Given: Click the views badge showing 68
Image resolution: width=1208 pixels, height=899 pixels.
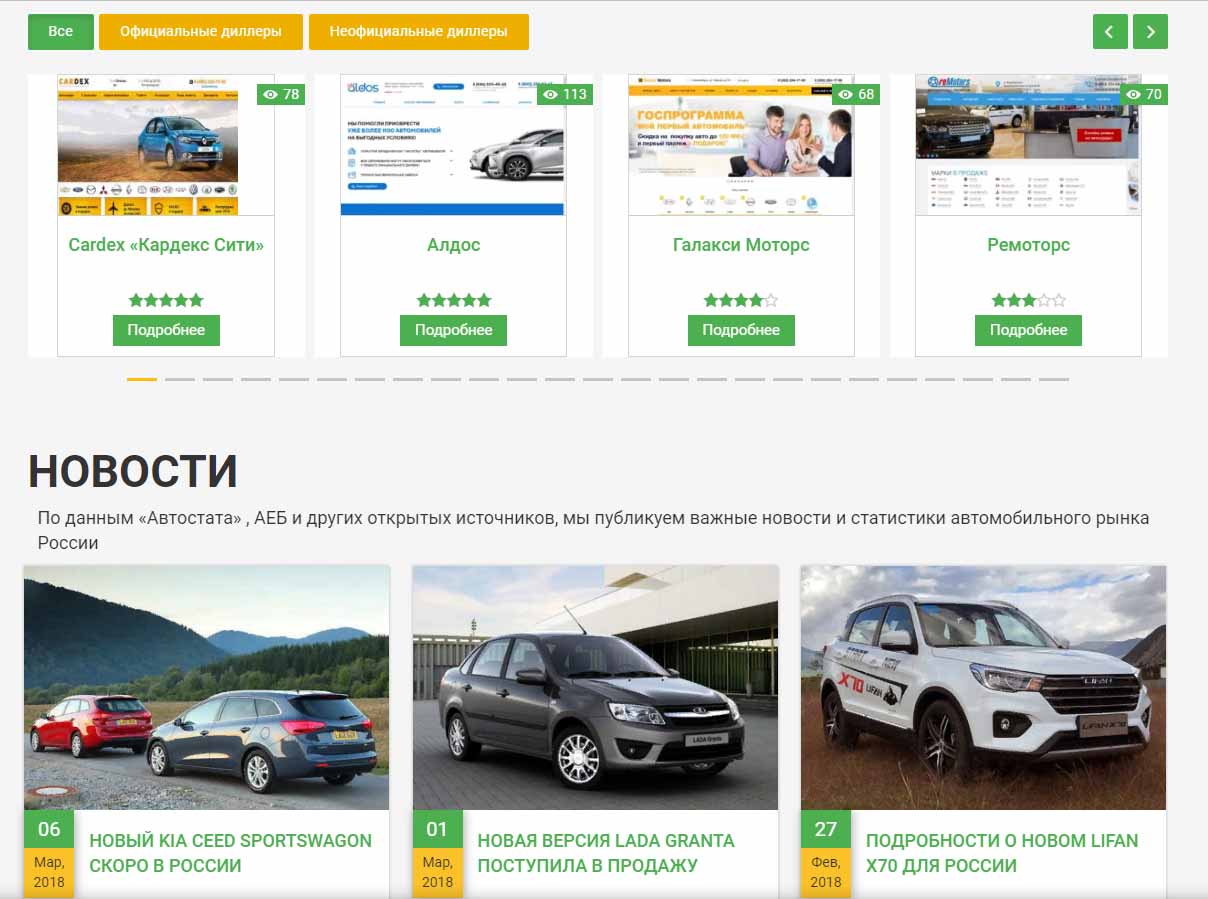Looking at the screenshot, I should pyautogui.click(x=856, y=94).
